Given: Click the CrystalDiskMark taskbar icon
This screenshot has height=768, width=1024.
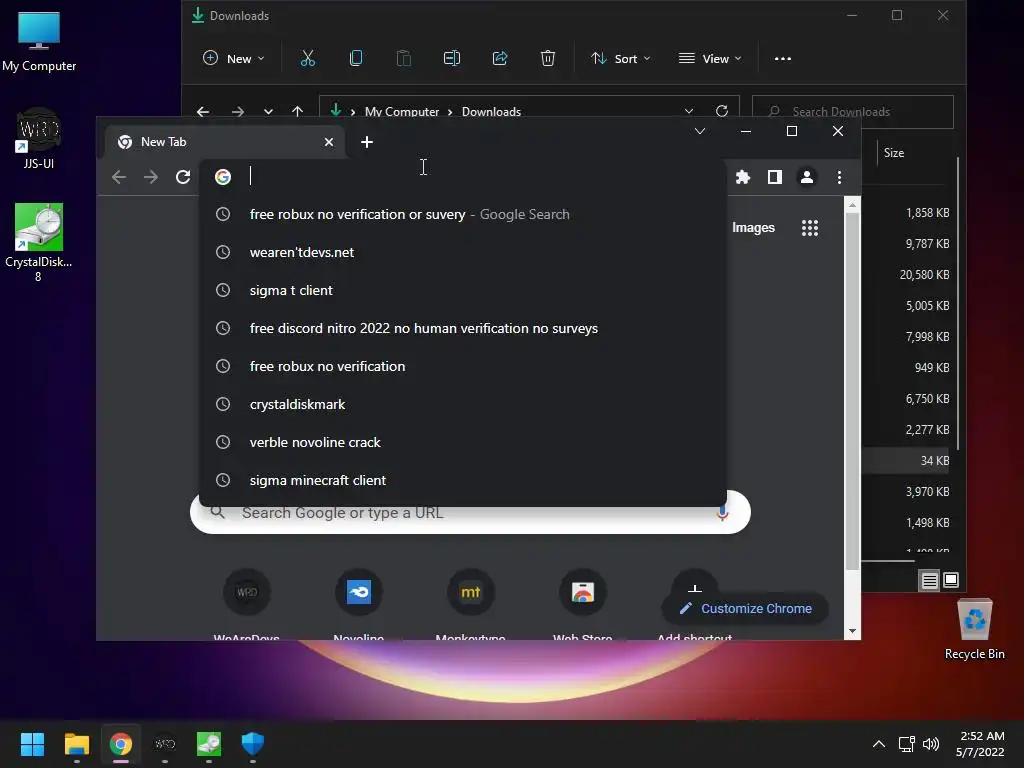Looking at the screenshot, I should [x=209, y=744].
